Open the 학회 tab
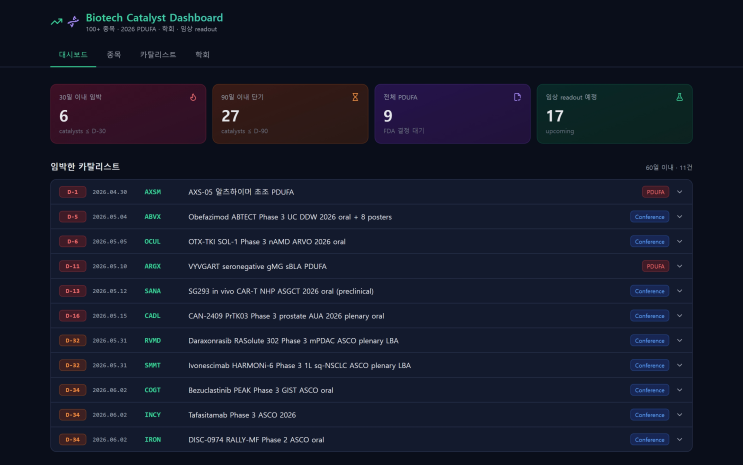This screenshot has width=743, height=465. click(202, 55)
